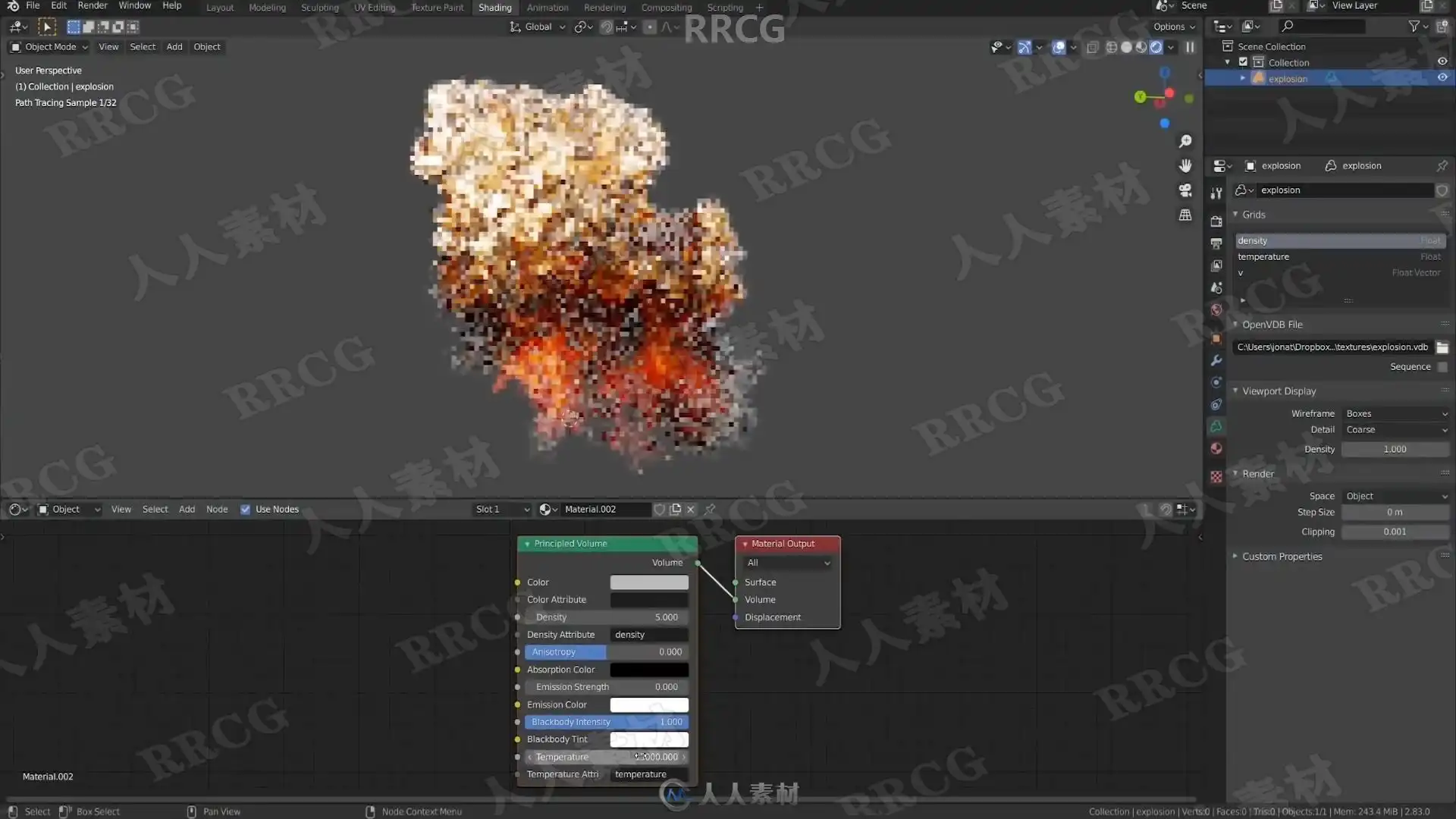Pause viewport rendering with the pause icon
Viewport: 1456px width, 819px height.
pos(1190,47)
